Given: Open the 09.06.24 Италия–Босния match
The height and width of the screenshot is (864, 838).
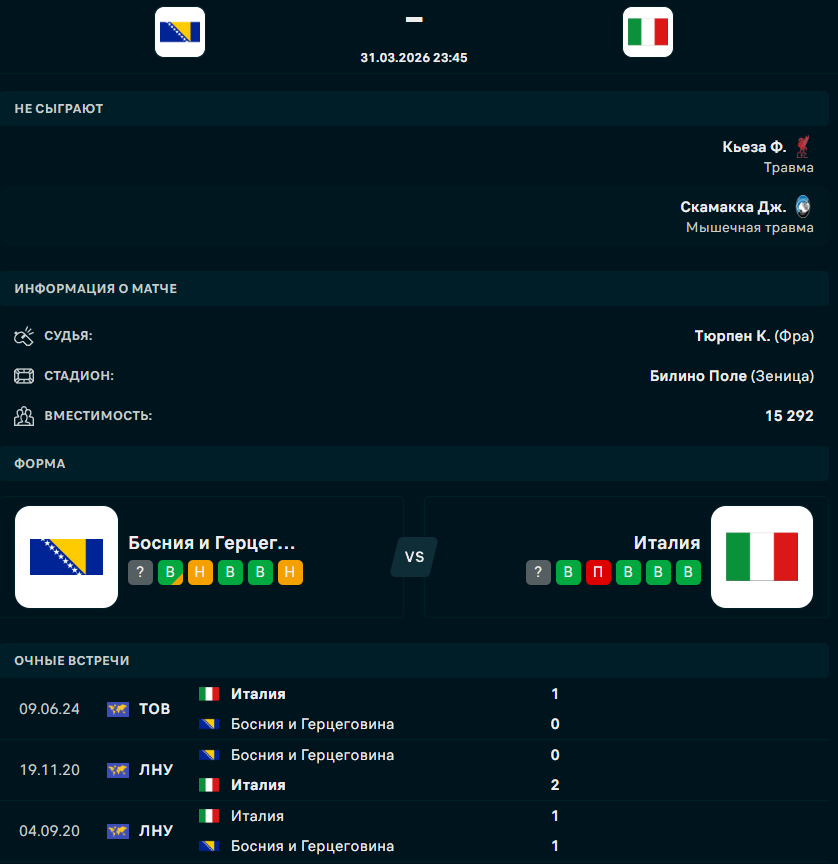Looking at the screenshot, I should (380, 709).
